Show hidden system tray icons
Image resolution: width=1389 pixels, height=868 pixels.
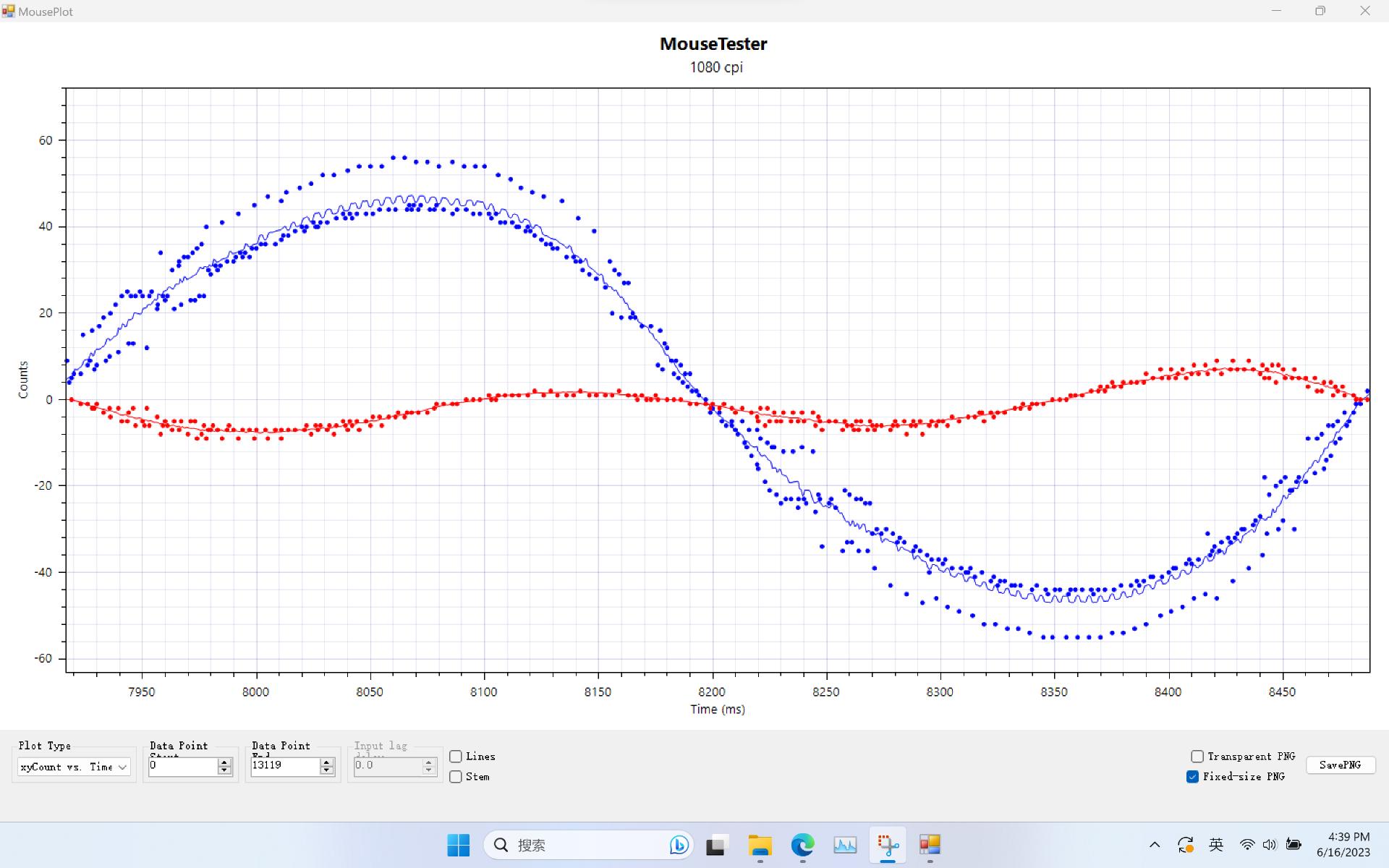pos(1155,845)
